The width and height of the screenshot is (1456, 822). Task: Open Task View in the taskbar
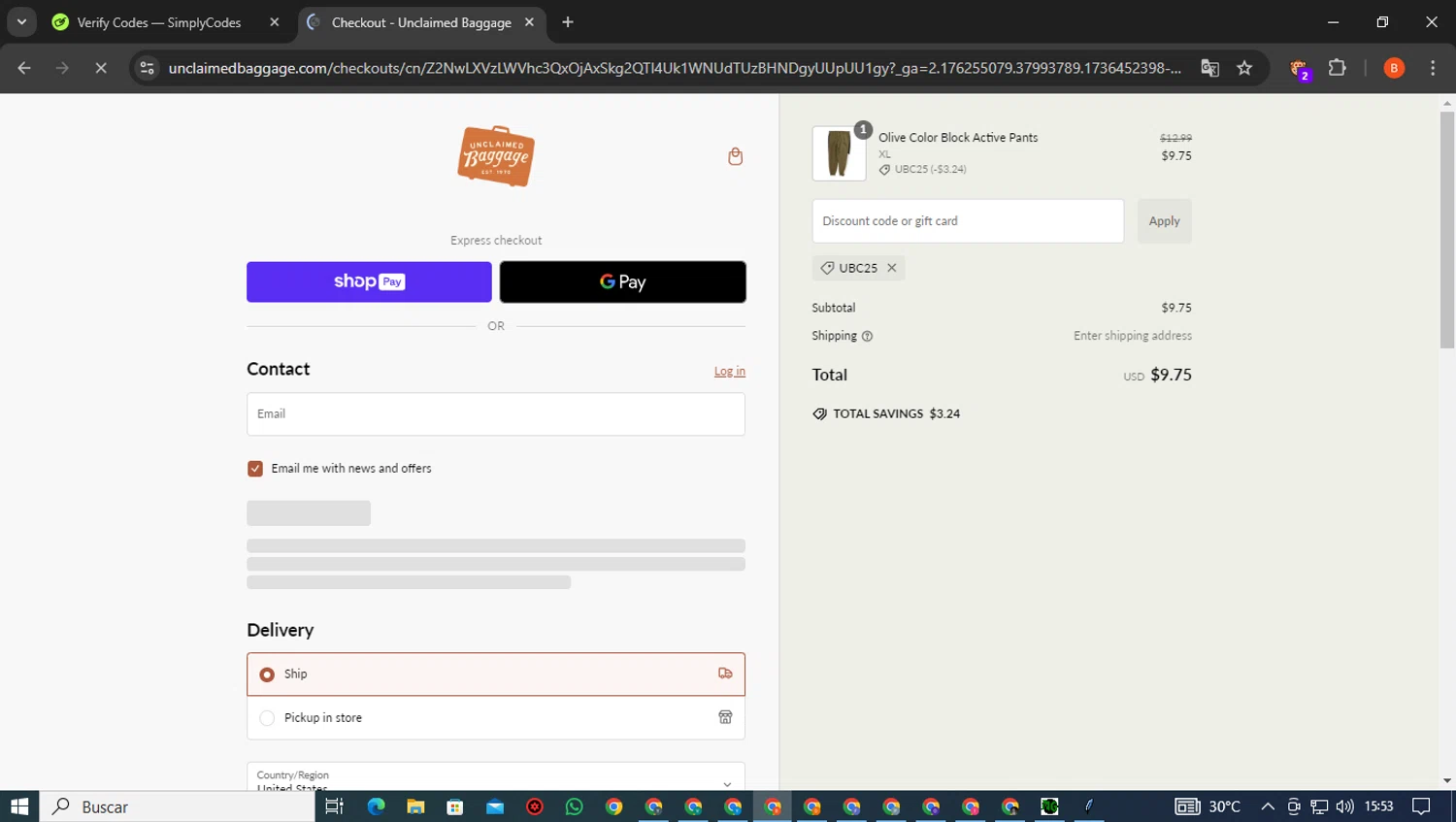(334, 806)
